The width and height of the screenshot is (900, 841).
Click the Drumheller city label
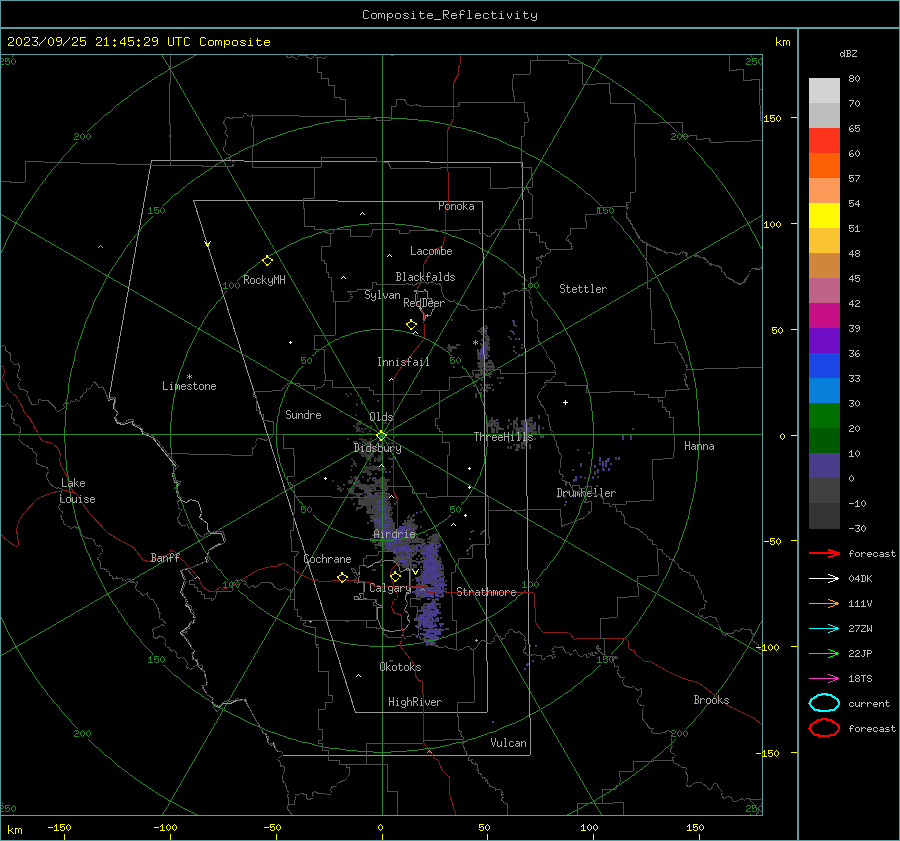tap(586, 493)
